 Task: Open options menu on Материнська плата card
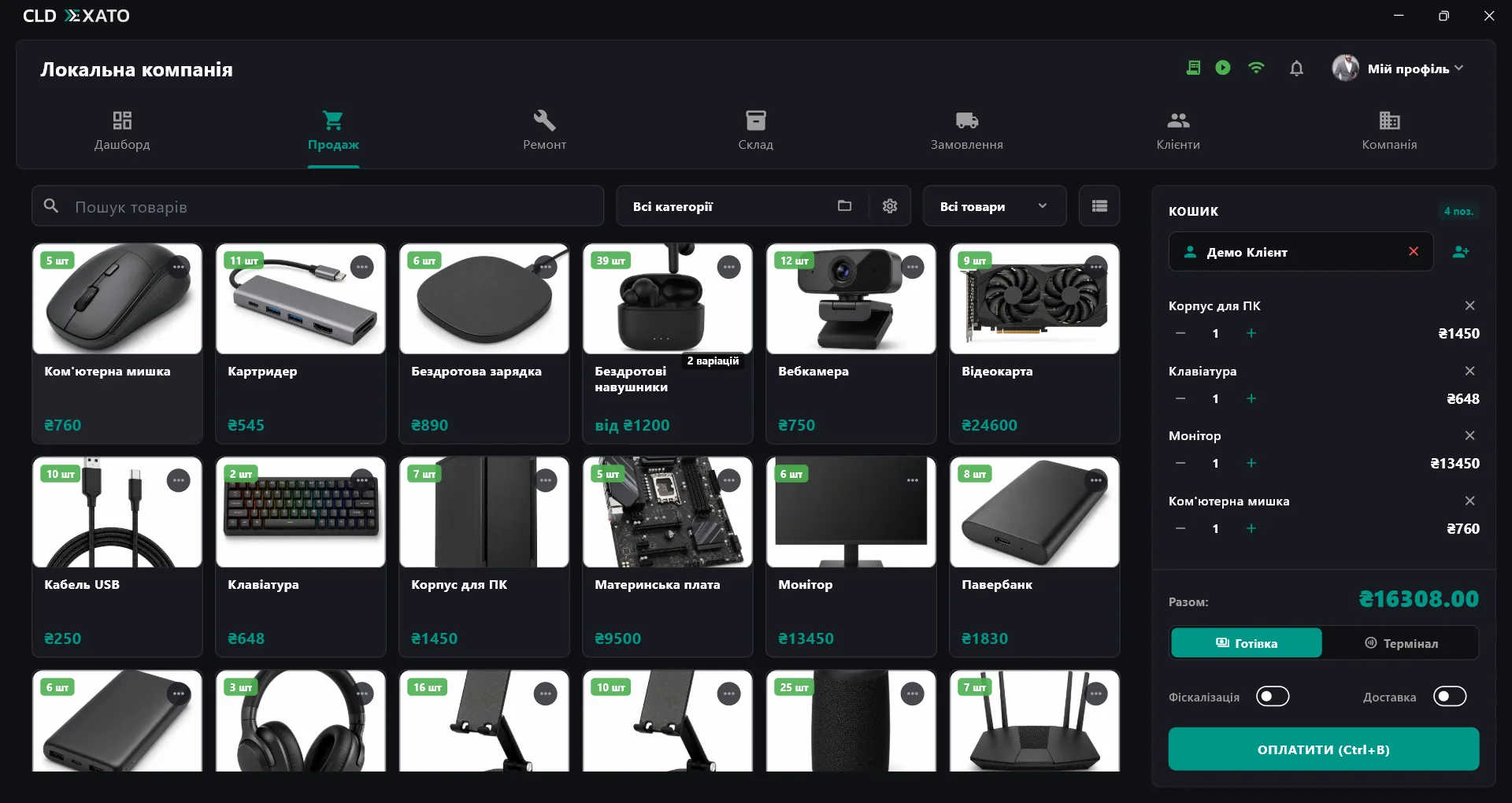[x=729, y=480]
